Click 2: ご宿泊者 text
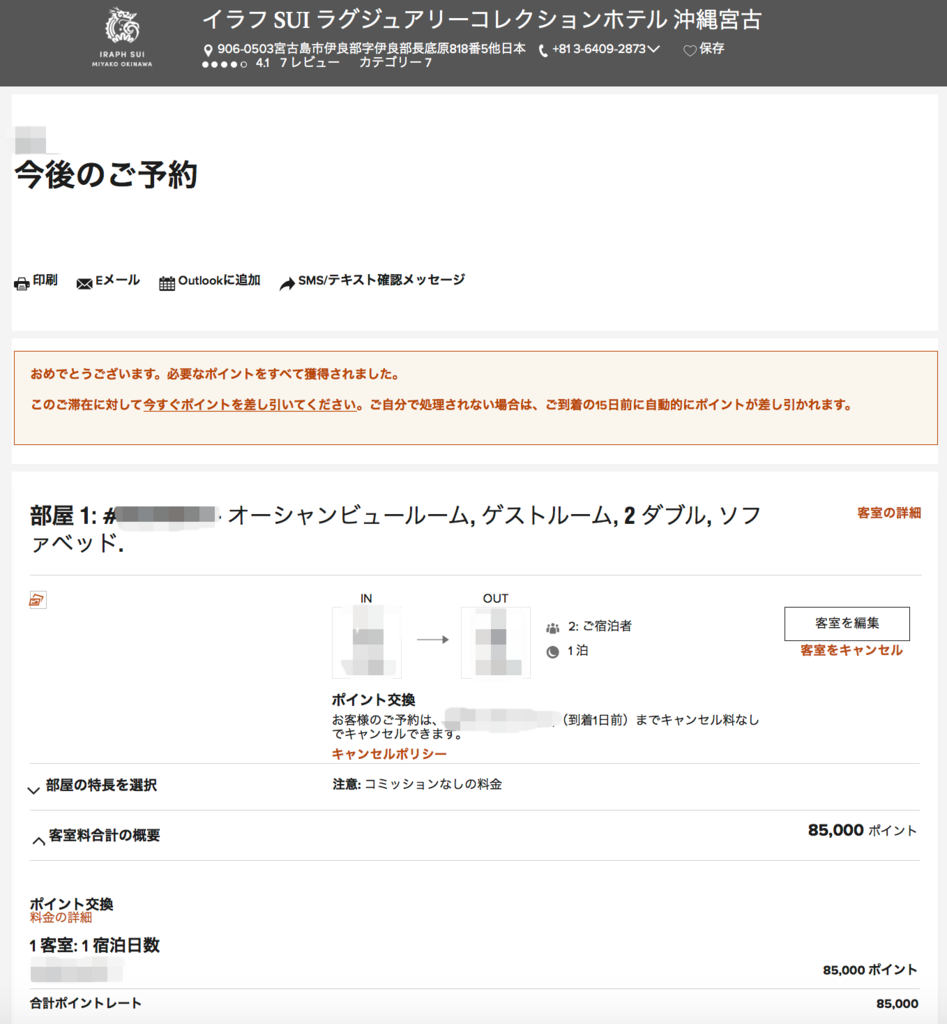 tap(600, 626)
